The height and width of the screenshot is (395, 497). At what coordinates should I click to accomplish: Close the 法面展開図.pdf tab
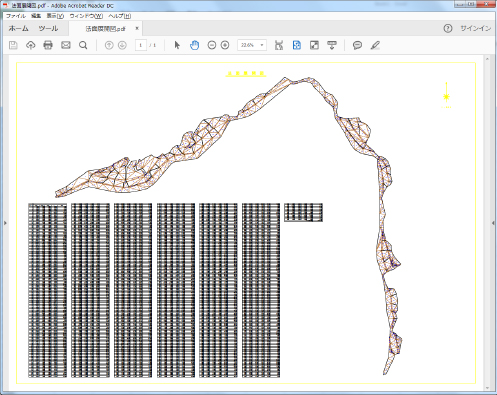pos(137,28)
